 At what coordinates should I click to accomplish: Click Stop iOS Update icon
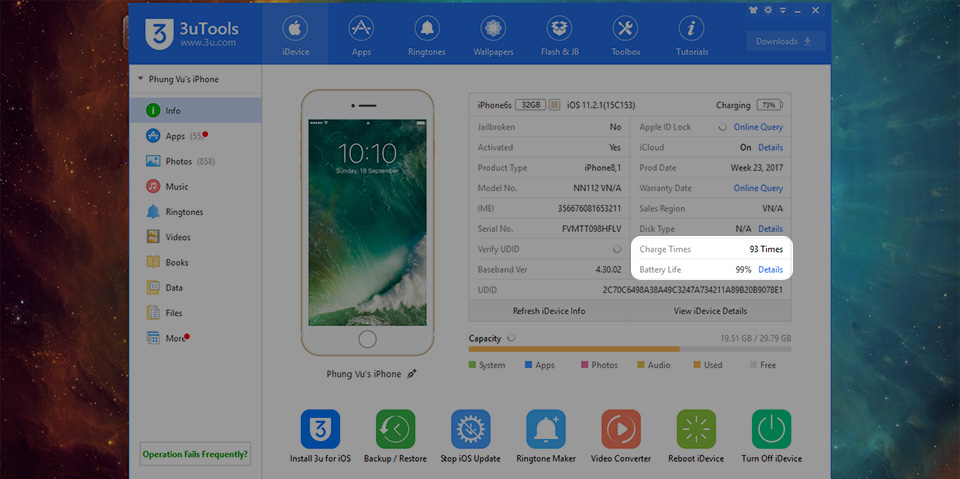[471, 429]
